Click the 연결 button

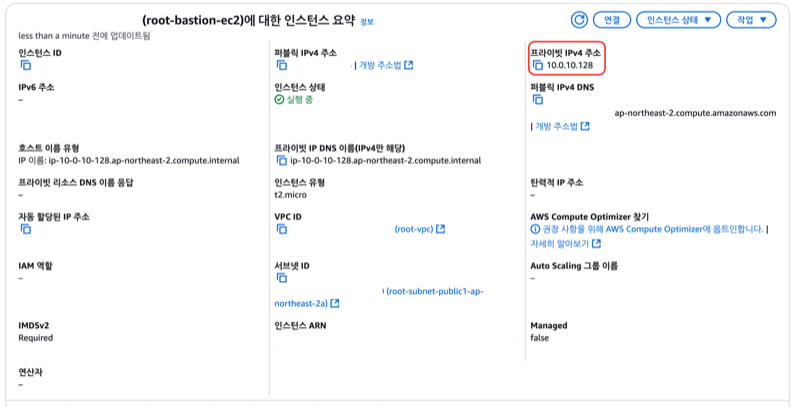click(x=612, y=20)
